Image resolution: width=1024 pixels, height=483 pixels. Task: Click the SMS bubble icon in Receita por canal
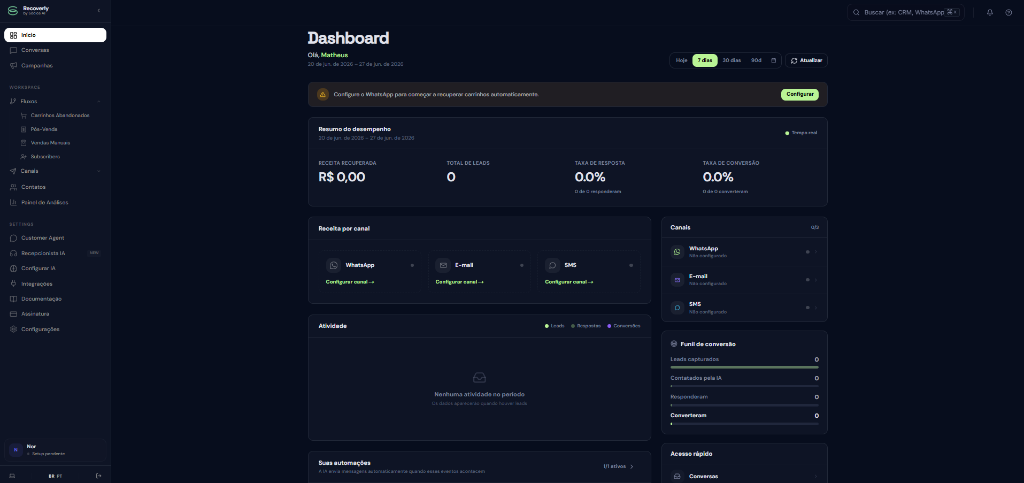pyautogui.click(x=552, y=265)
